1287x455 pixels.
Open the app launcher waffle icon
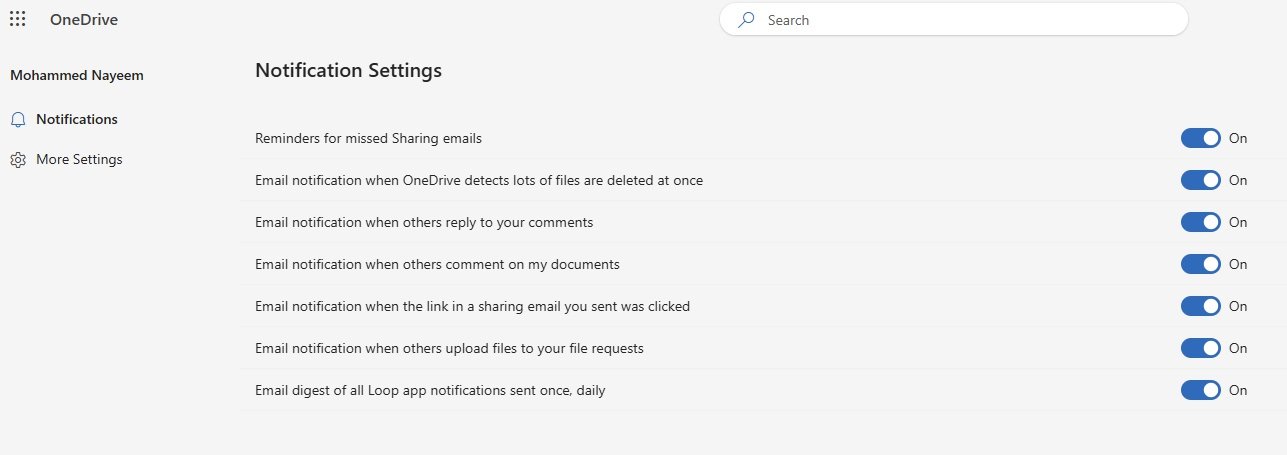click(x=17, y=19)
